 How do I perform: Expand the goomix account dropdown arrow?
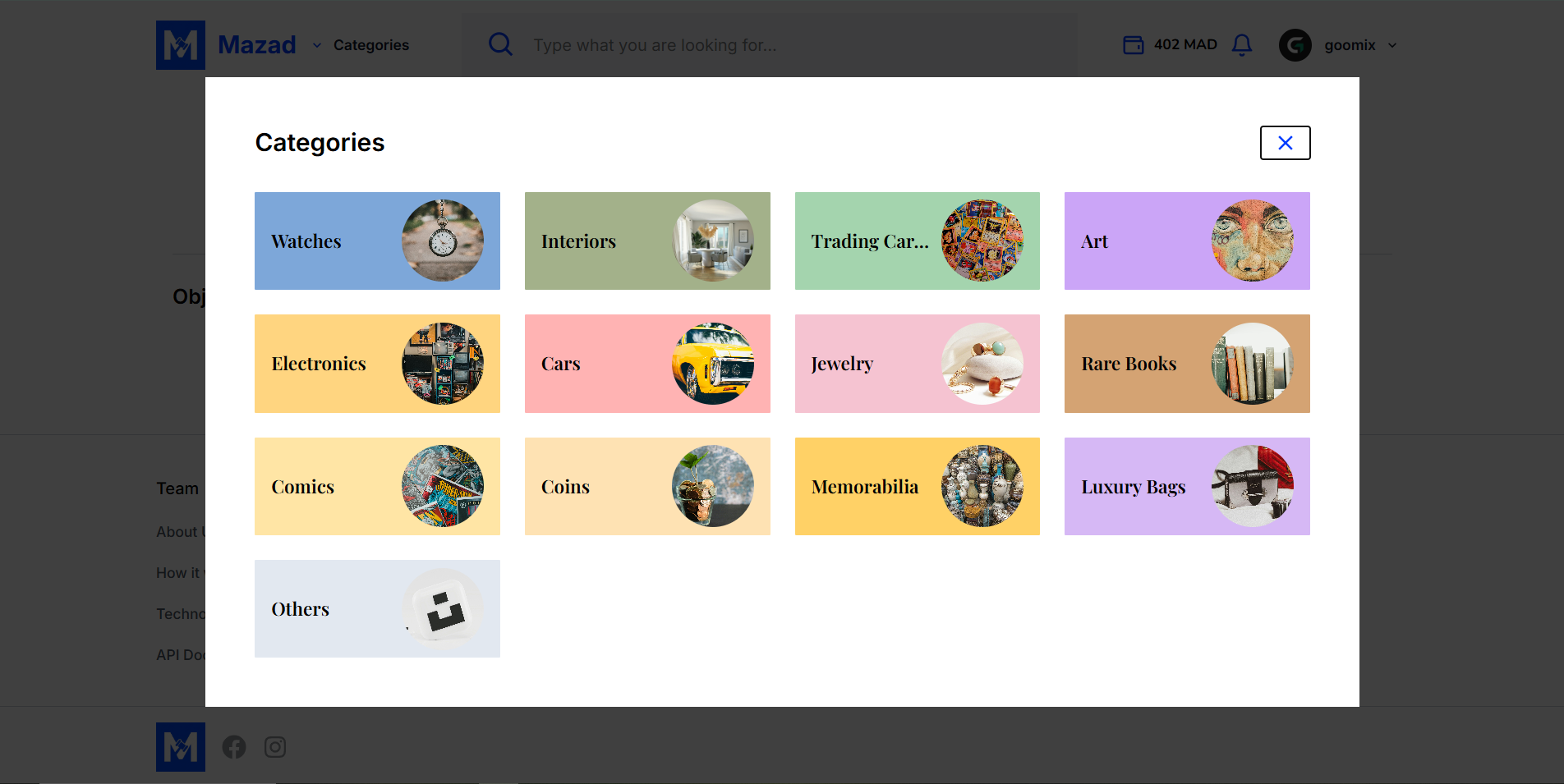(1392, 45)
